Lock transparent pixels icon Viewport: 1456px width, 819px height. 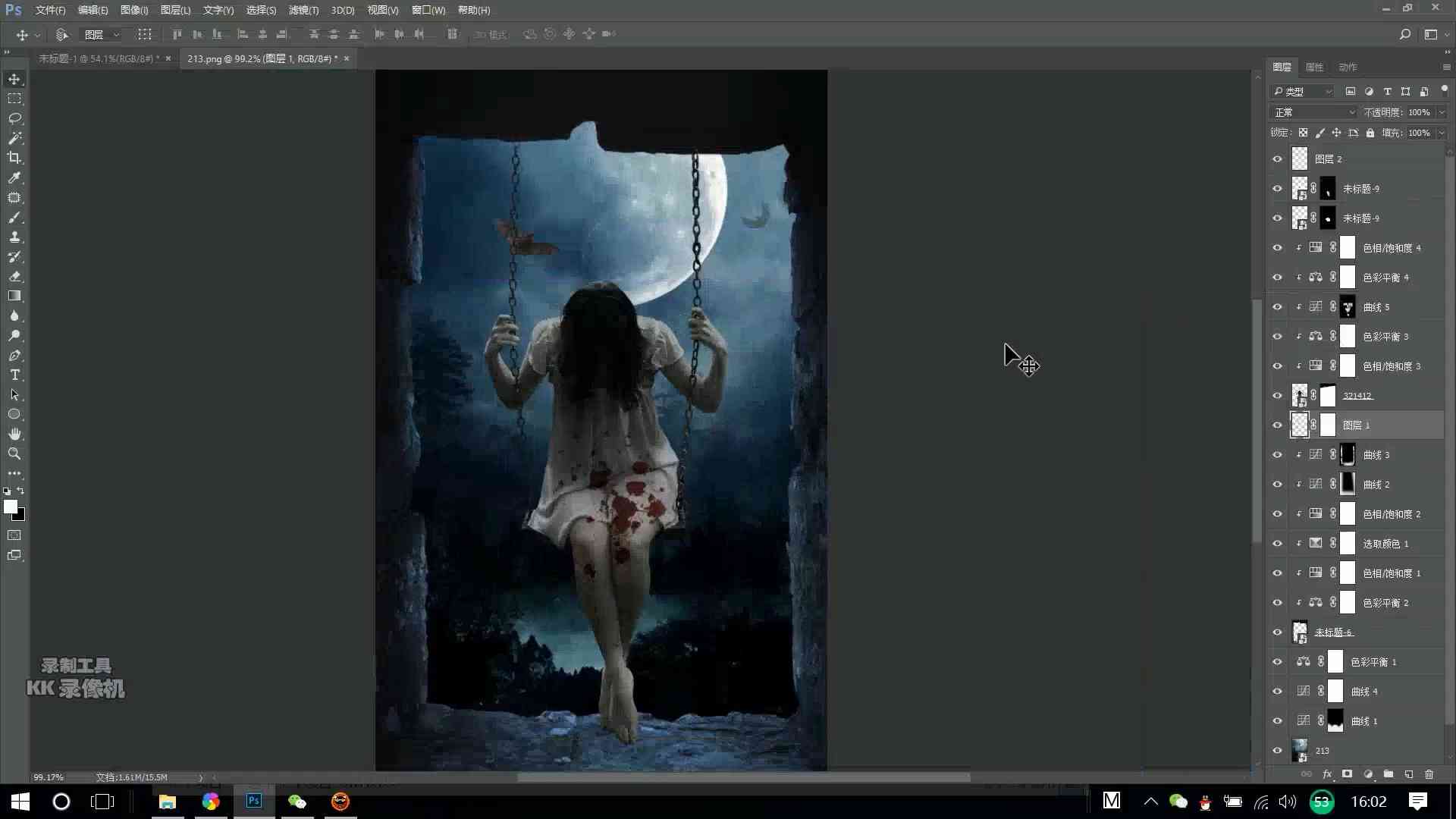pyautogui.click(x=1303, y=133)
